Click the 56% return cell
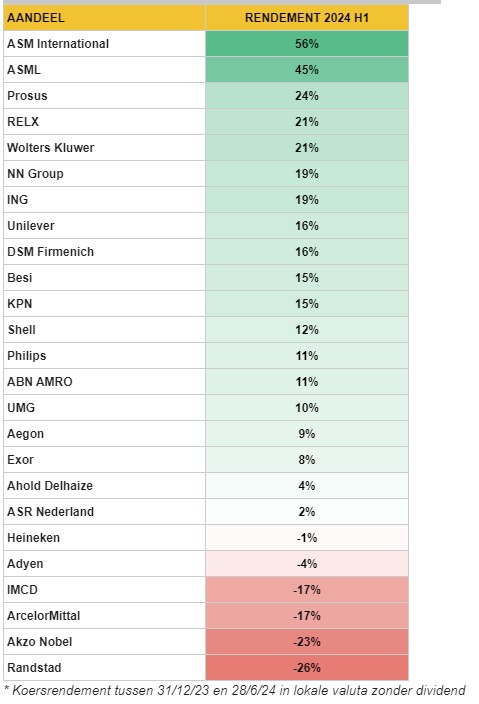479x704 pixels. click(x=307, y=44)
